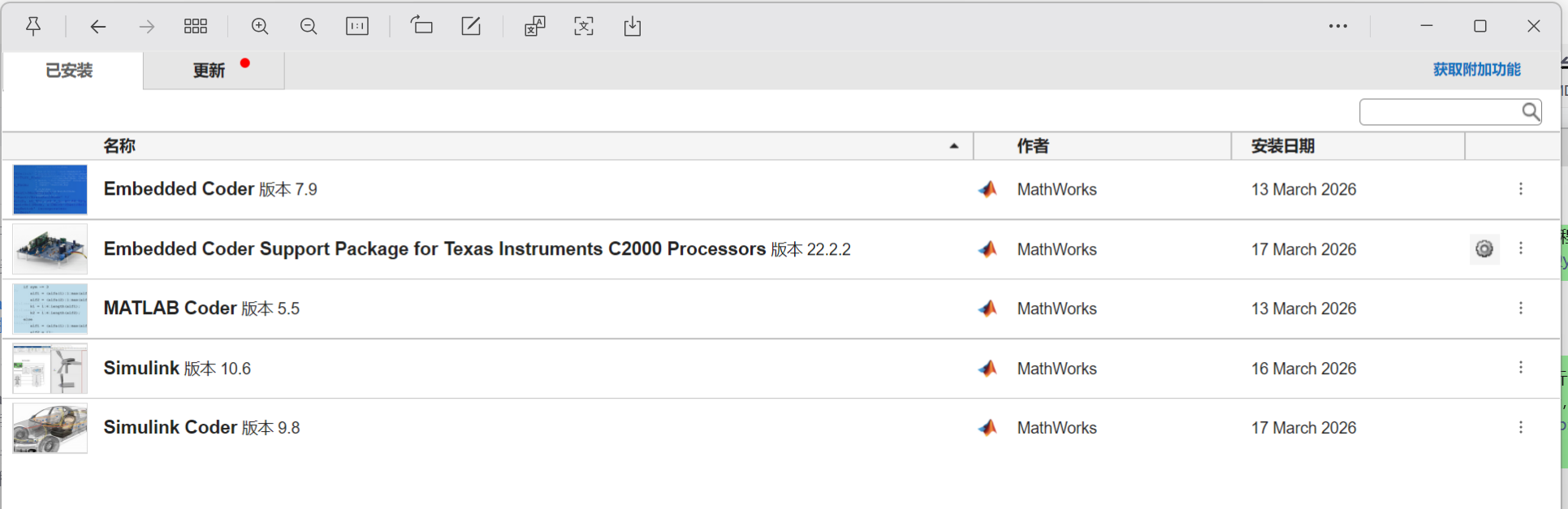Select Embedded Coder 版本 7.9 entry
This screenshot has width=1568, height=509.
coord(210,189)
